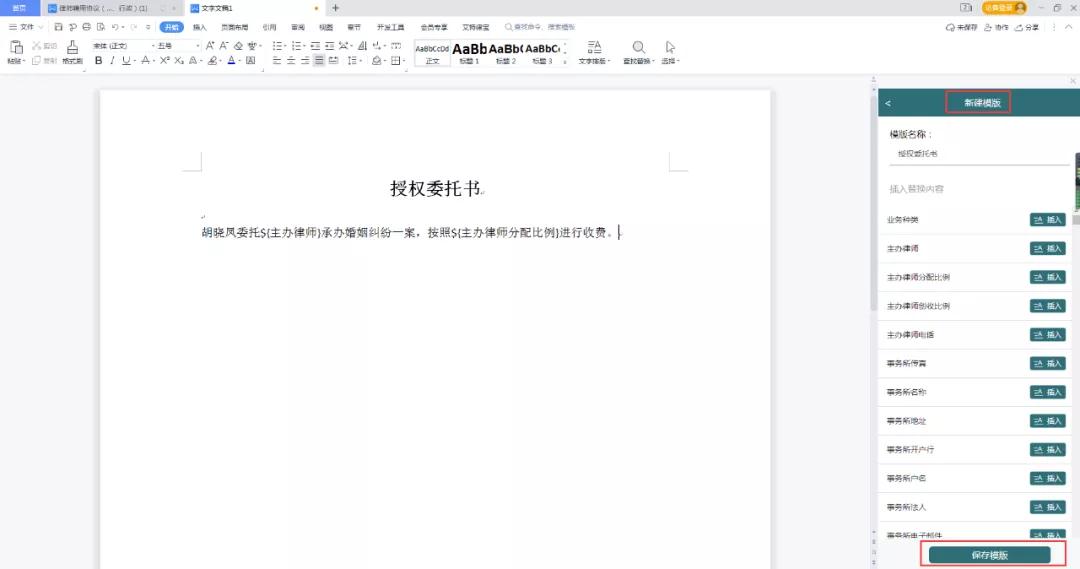The image size is (1080, 569).
Task: Click the Decrease Font Size icon
Action: (x=224, y=45)
